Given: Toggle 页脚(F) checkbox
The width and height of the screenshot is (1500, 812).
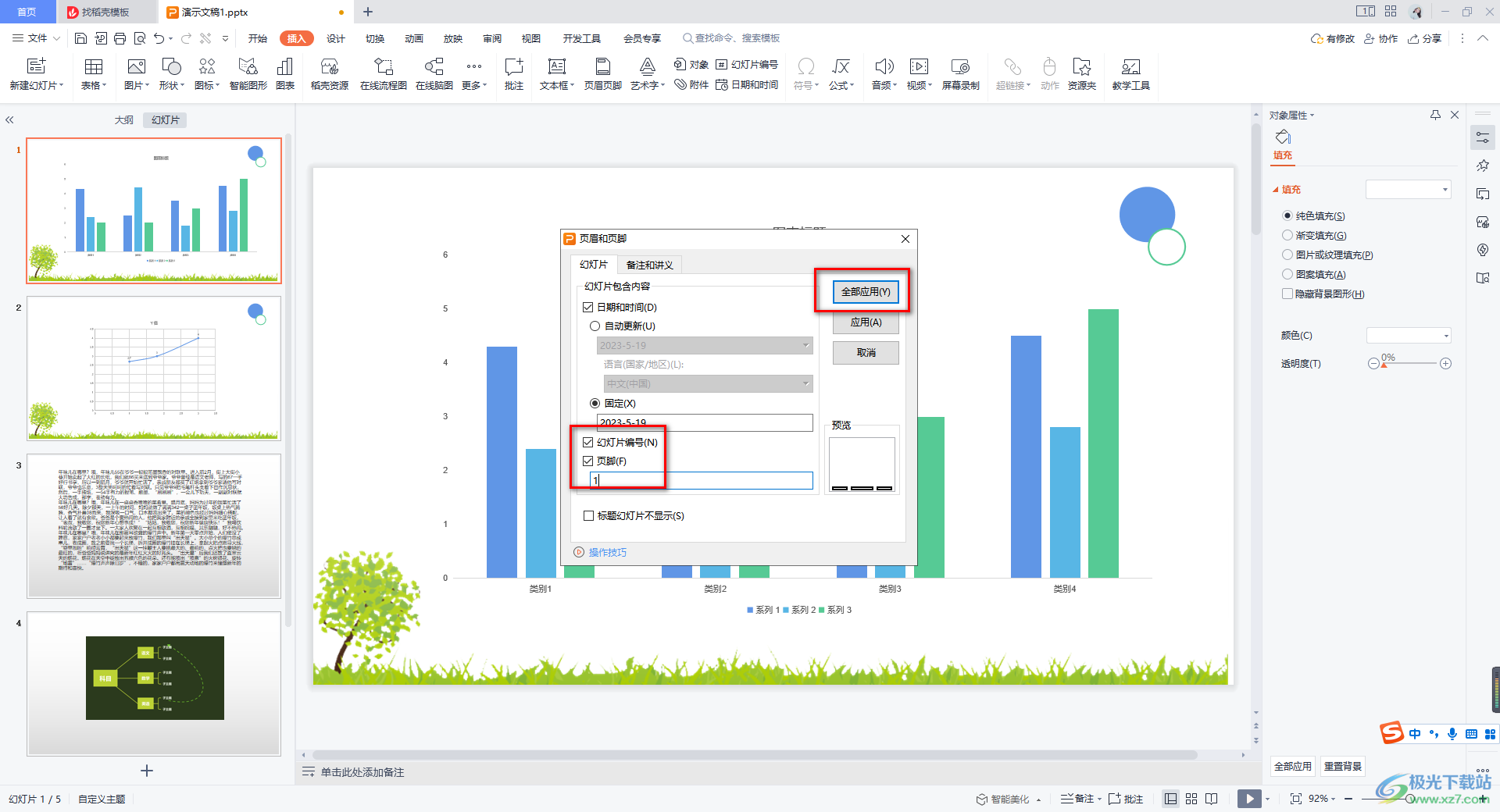Looking at the screenshot, I should click(588, 461).
